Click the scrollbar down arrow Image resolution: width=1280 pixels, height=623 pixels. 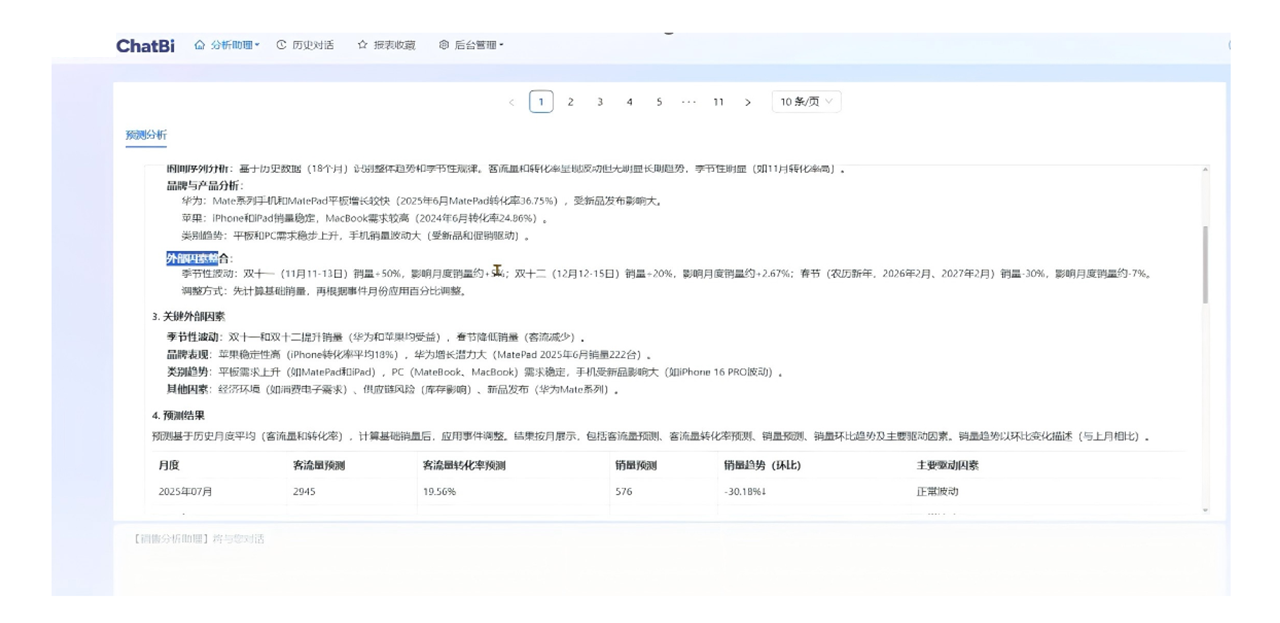tap(1205, 510)
